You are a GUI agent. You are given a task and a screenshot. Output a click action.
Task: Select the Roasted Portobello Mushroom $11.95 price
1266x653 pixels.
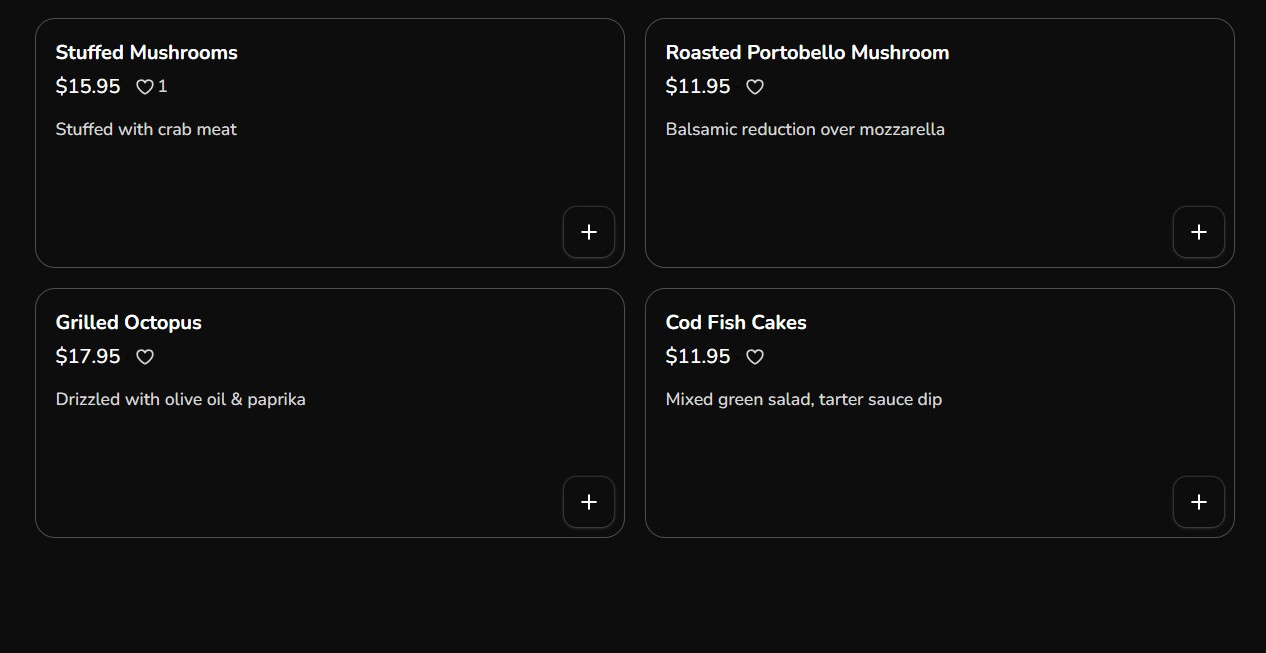coord(698,87)
